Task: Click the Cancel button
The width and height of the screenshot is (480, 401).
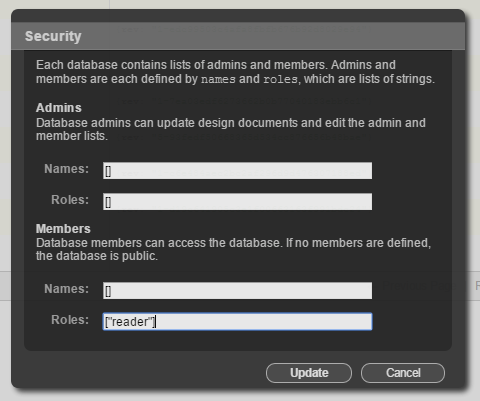Action: tap(403, 373)
